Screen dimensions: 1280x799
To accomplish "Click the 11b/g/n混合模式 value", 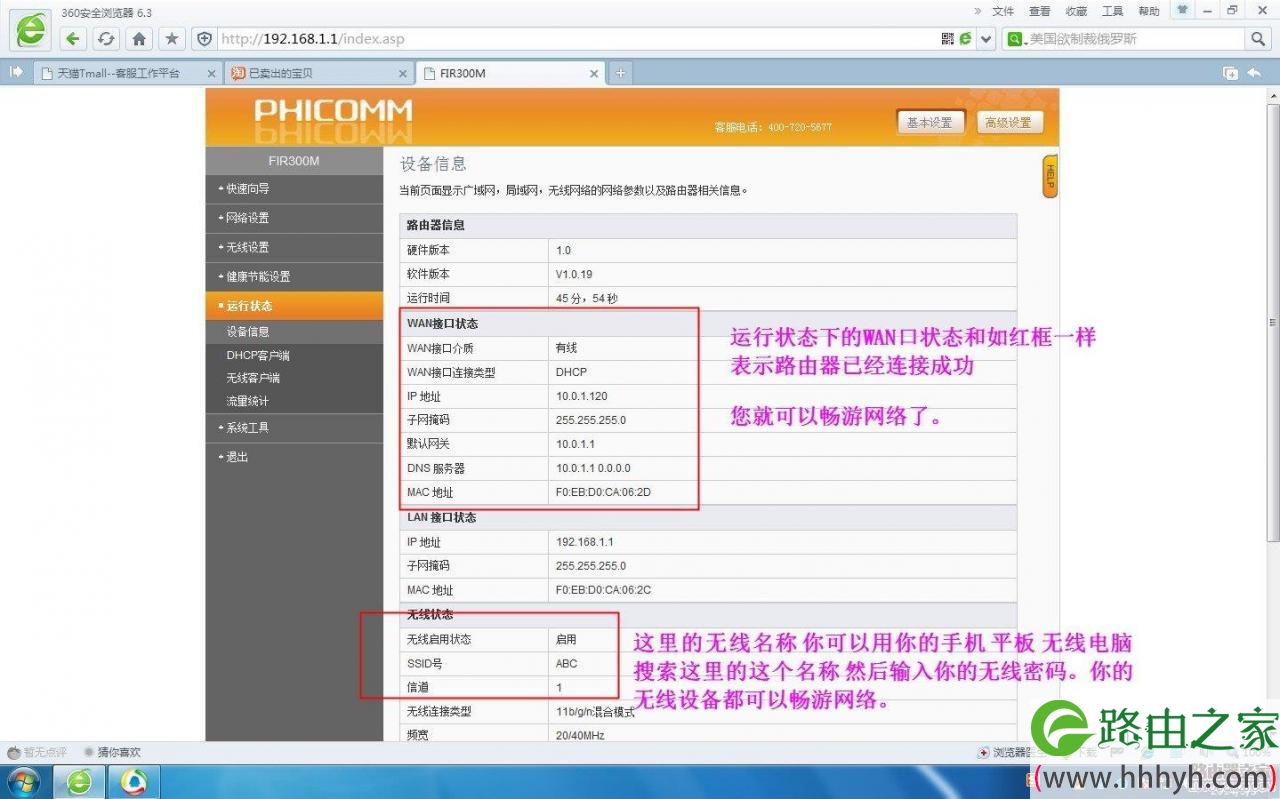I will (x=596, y=712).
